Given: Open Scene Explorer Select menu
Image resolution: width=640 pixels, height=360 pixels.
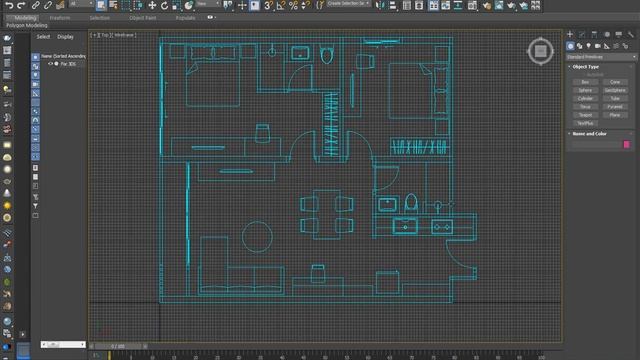Looking at the screenshot, I should point(43,37).
